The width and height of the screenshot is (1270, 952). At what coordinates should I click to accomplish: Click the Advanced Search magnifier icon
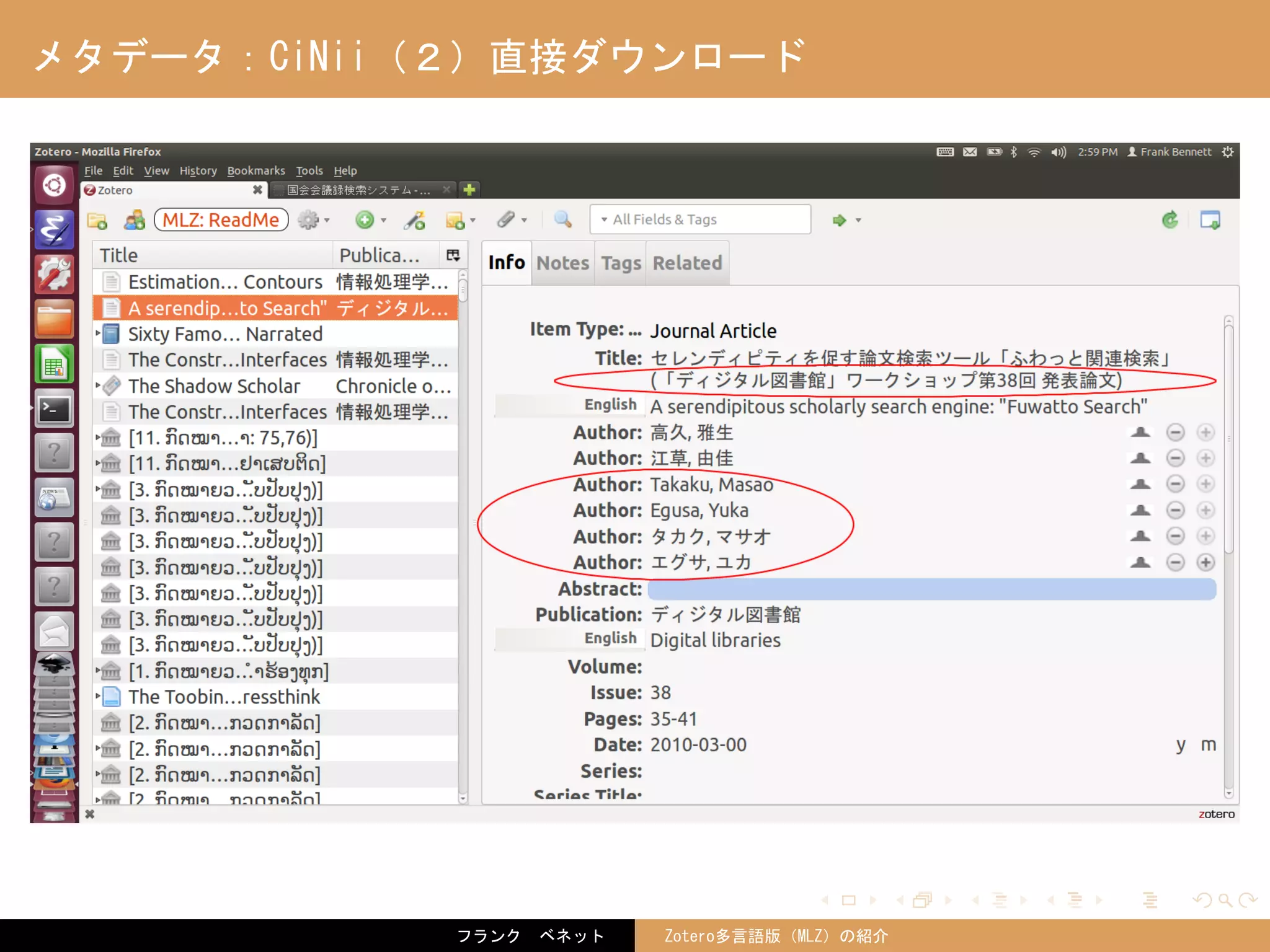(562, 219)
